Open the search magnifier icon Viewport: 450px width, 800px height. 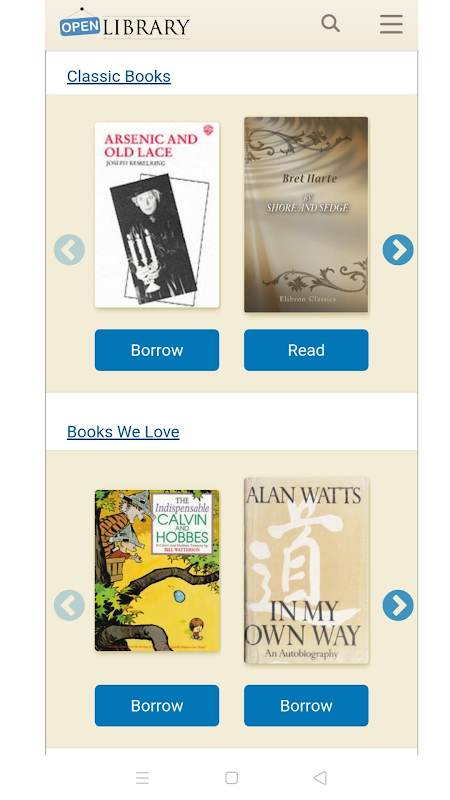pos(330,23)
